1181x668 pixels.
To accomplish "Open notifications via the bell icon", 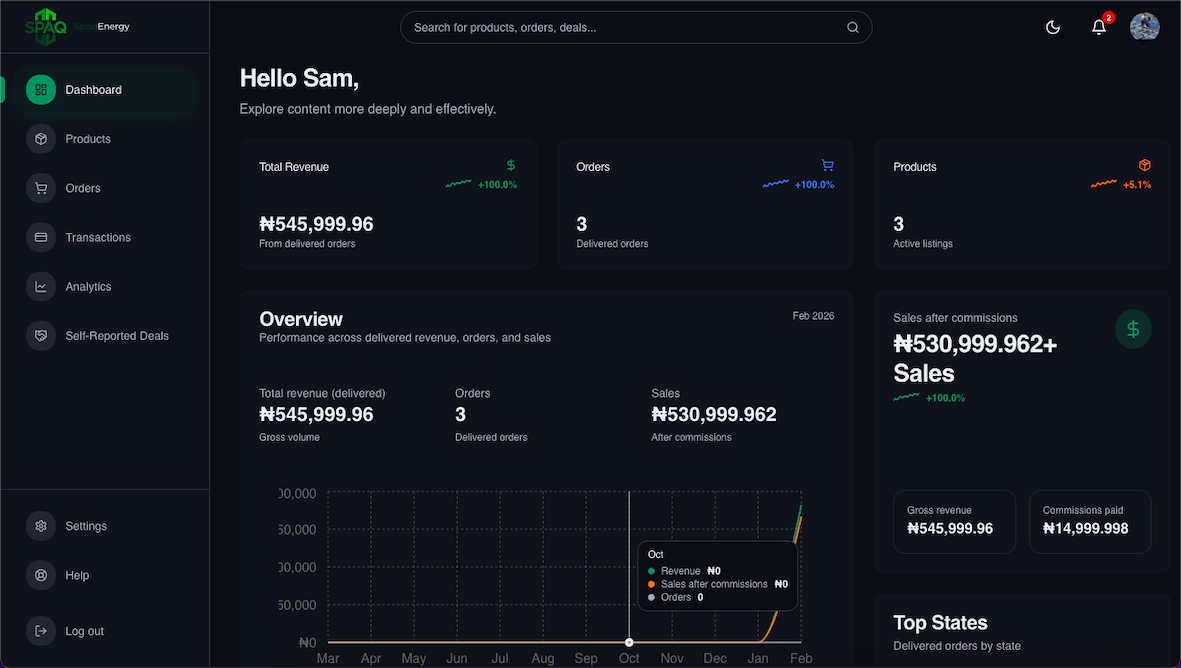I will point(1098,27).
